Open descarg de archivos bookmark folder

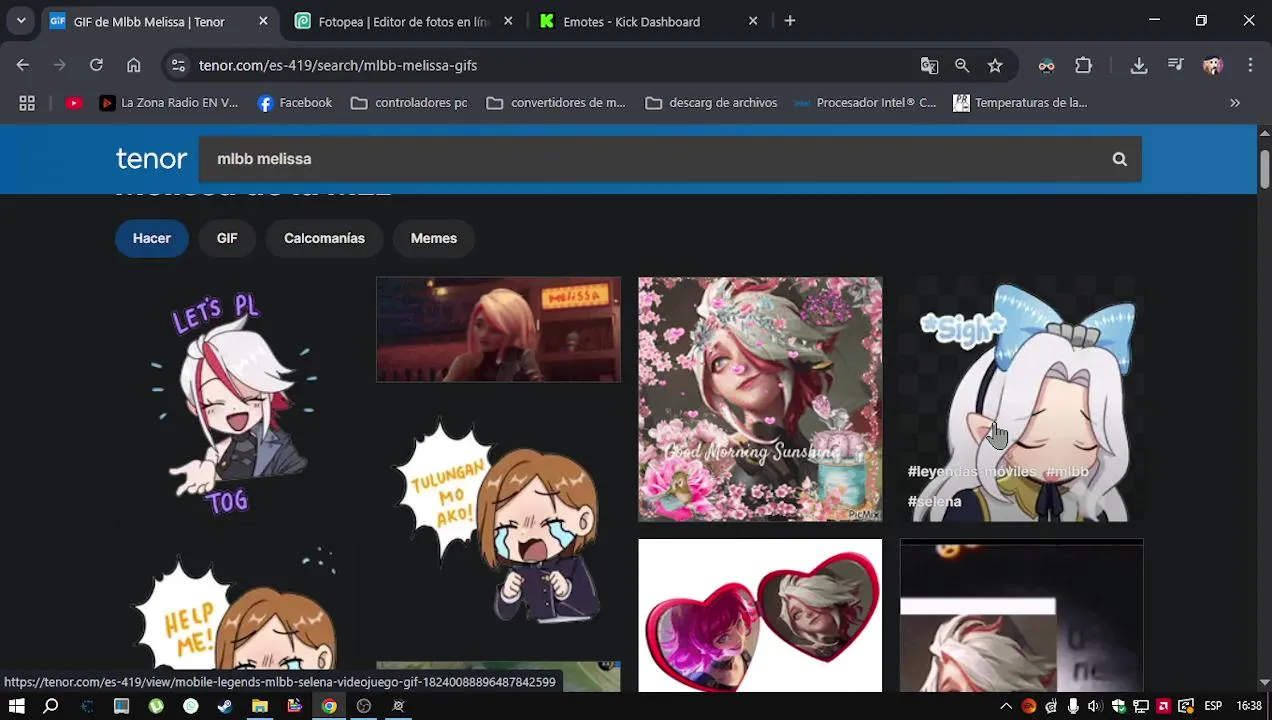click(x=711, y=103)
